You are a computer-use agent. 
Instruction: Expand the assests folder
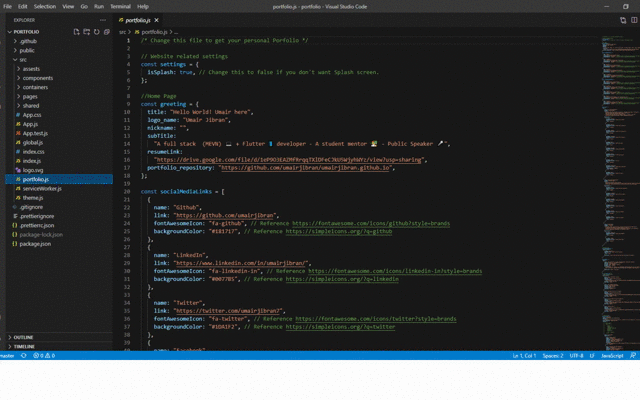(x=31, y=69)
